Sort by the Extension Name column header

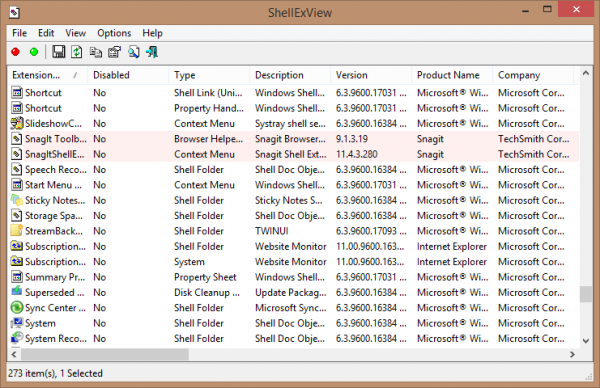coord(47,75)
